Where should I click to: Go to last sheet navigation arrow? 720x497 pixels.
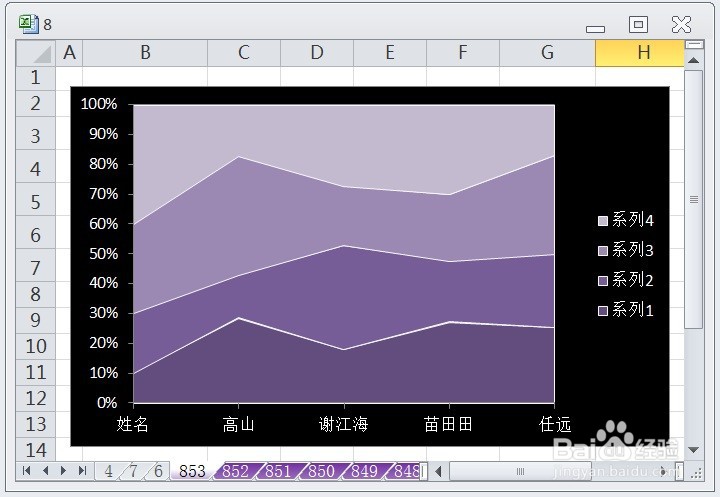[x=83, y=471]
